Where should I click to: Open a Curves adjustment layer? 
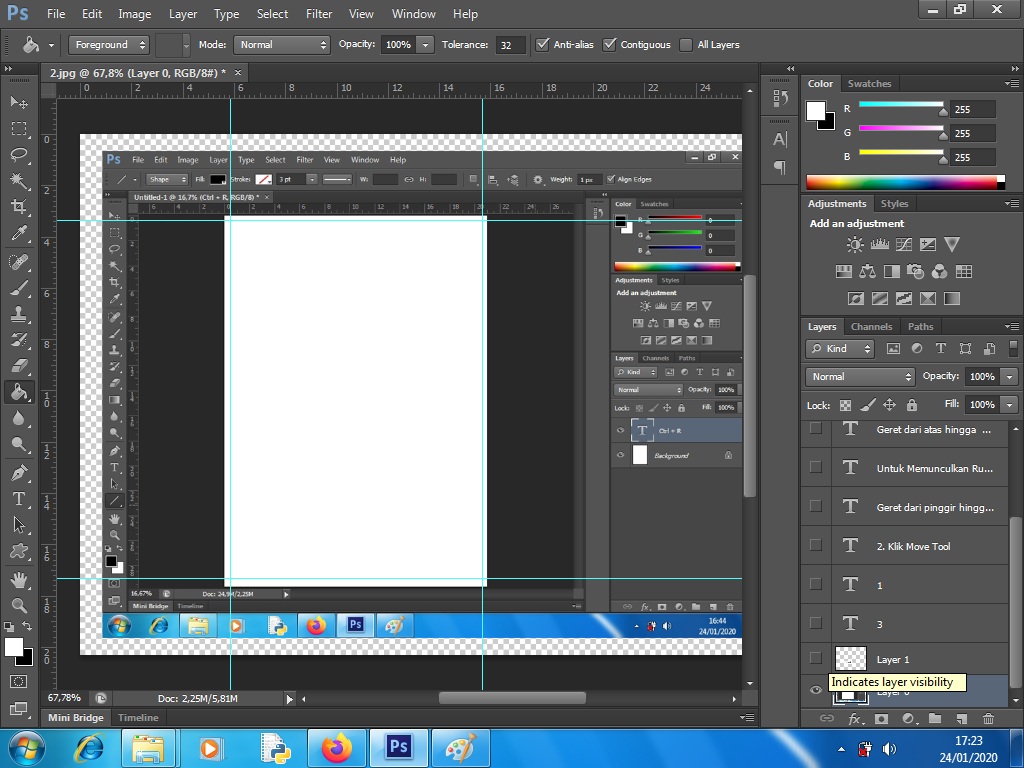(x=902, y=244)
